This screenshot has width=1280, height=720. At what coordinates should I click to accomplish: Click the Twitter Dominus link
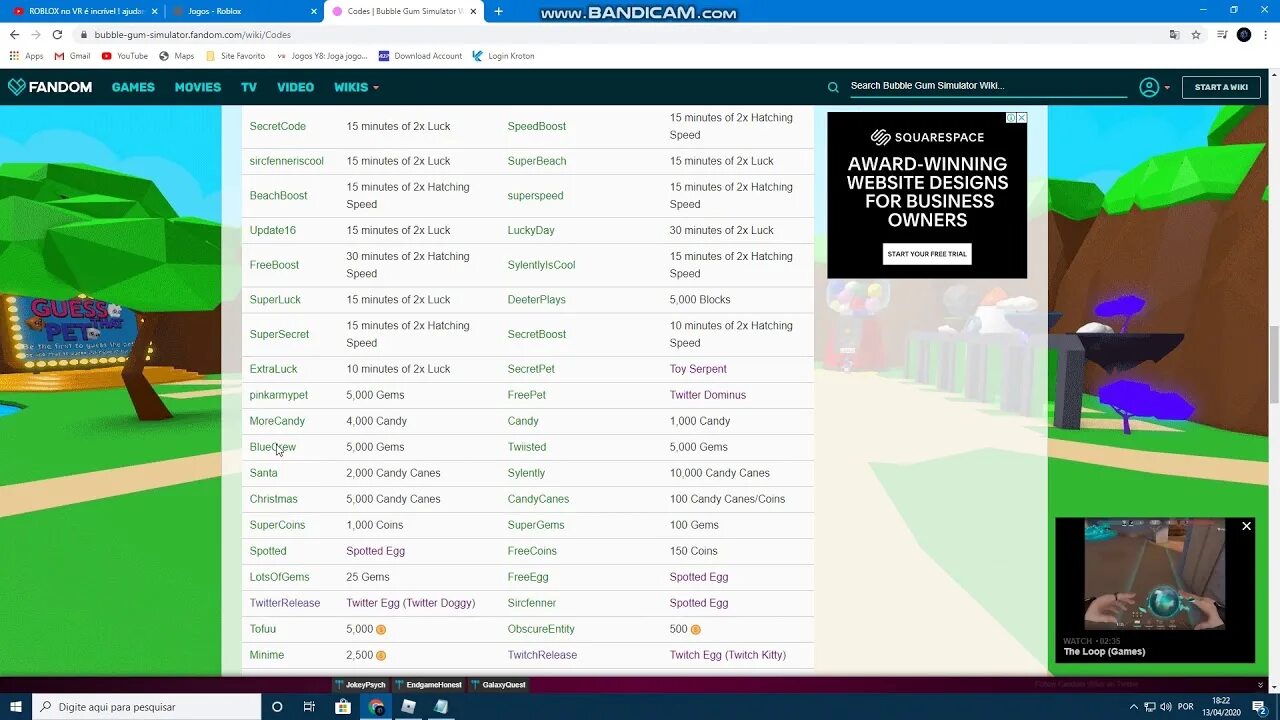pyautogui.click(x=708, y=395)
